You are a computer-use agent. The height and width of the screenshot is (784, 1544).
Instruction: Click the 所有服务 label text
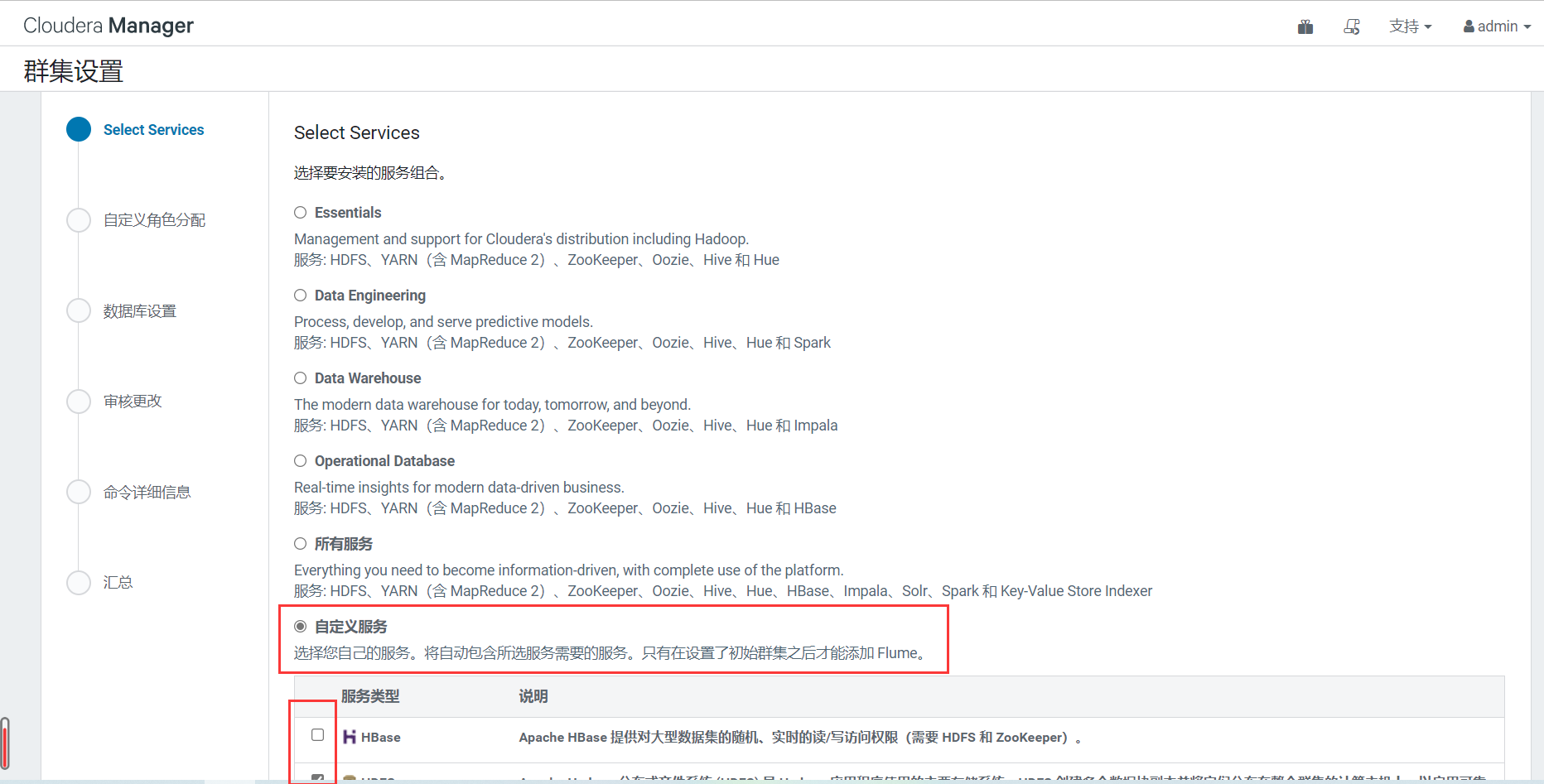(x=344, y=544)
